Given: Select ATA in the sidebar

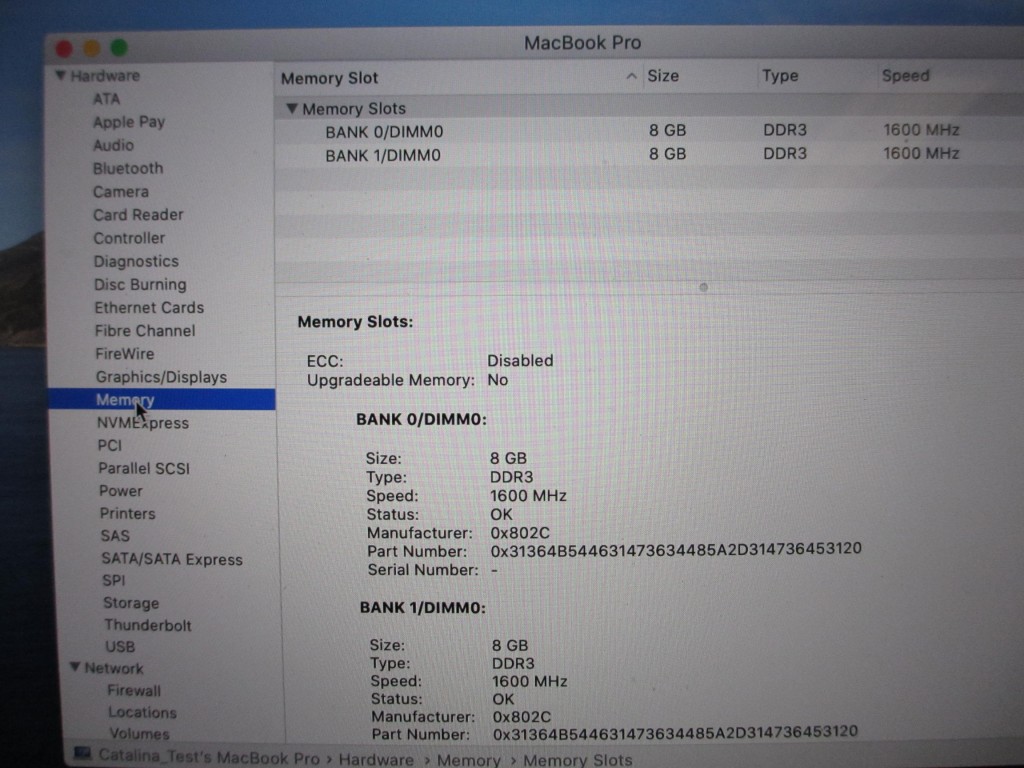Looking at the screenshot, I should [106, 99].
